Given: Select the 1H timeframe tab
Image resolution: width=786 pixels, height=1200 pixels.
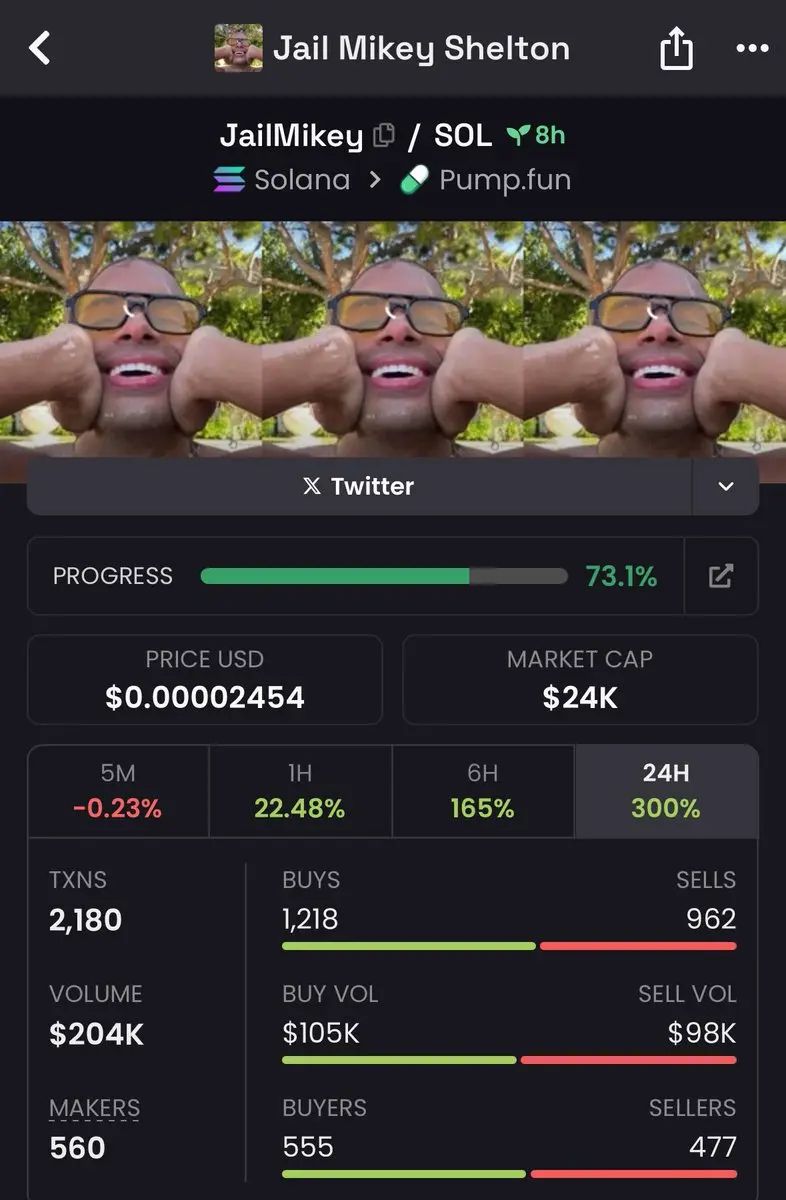Looking at the screenshot, I should [300, 791].
